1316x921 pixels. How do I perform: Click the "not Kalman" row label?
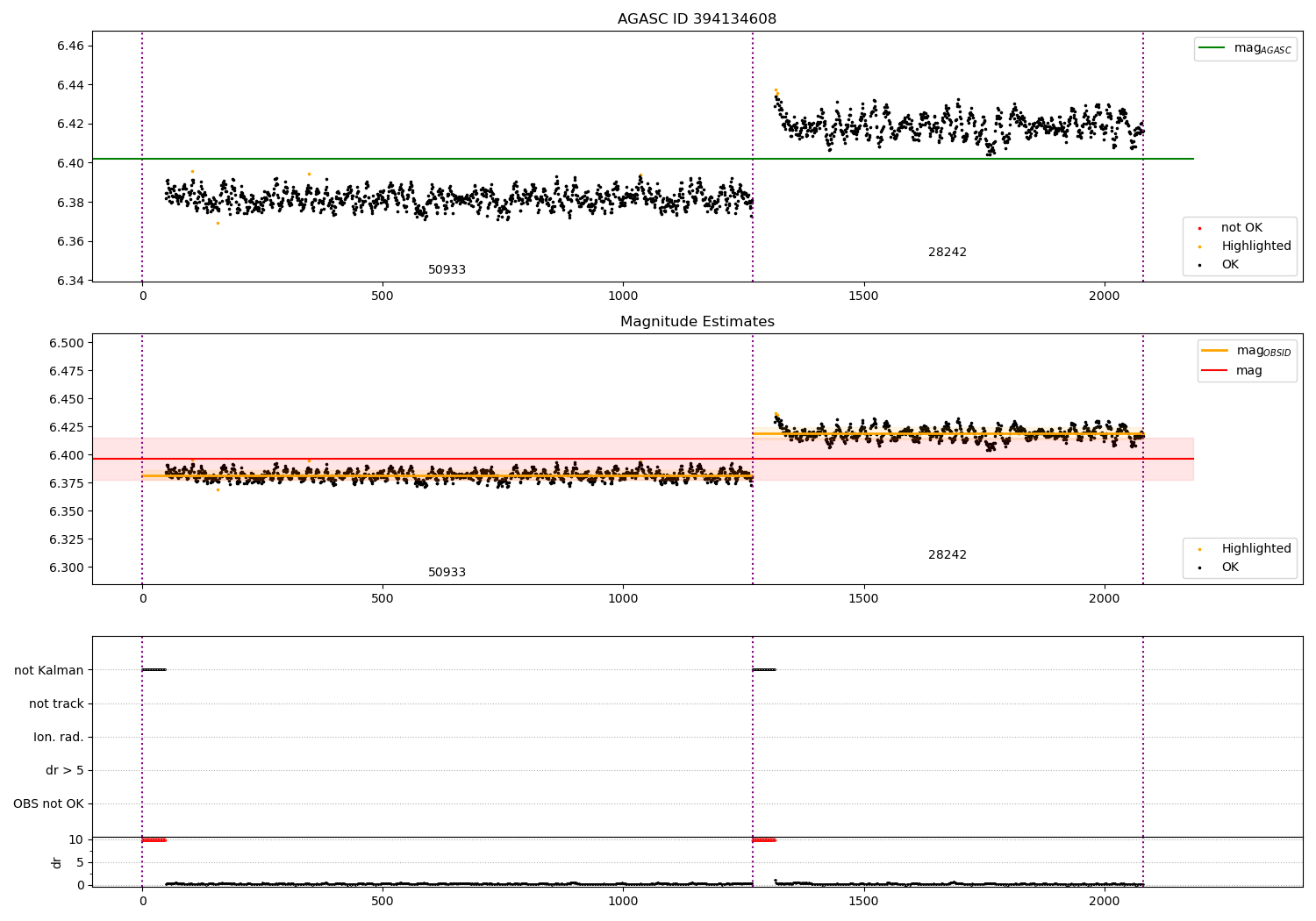coord(49,670)
